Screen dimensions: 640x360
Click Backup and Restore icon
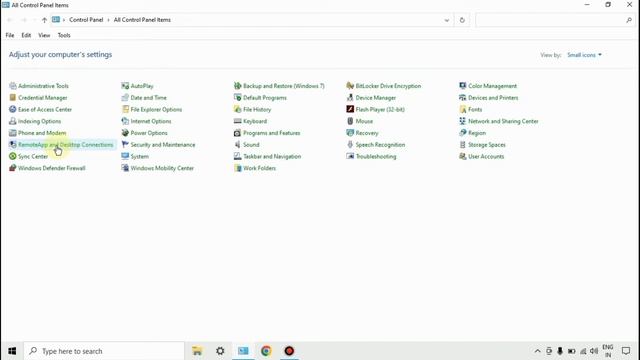(x=238, y=86)
